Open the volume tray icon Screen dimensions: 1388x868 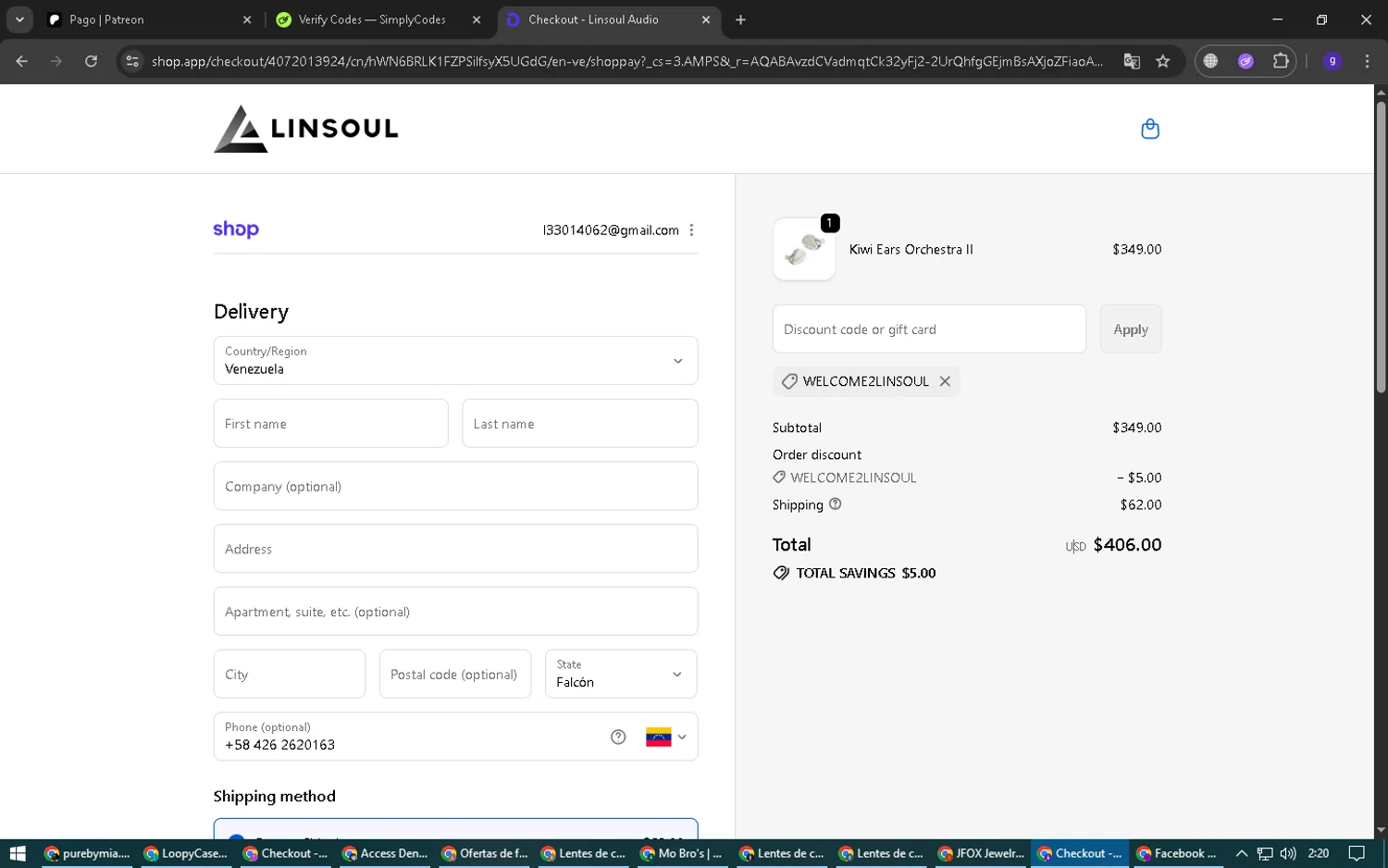[x=1288, y=853]
